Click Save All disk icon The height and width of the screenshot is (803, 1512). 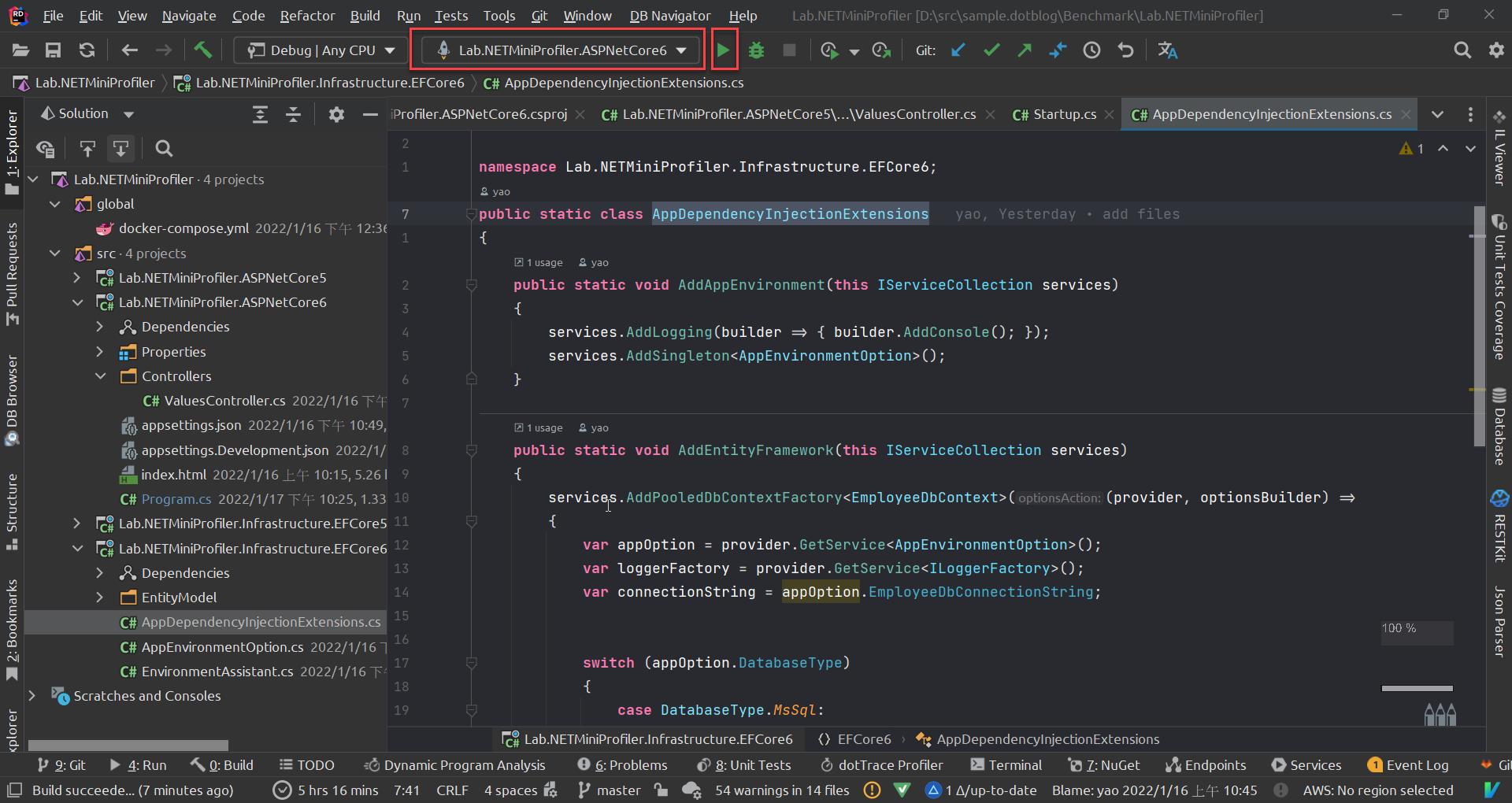[x=53, y=50]
